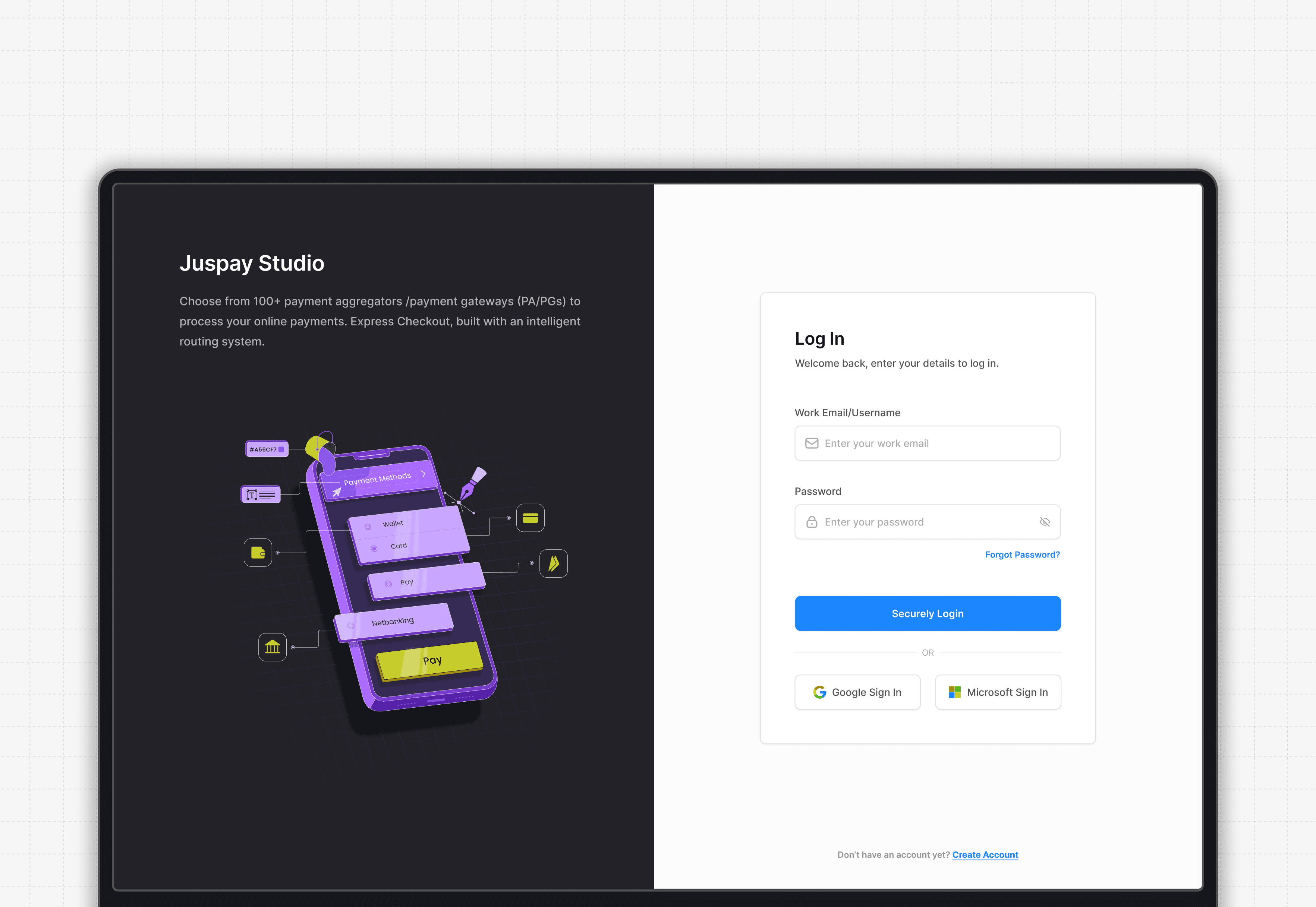Click the bank building icon in illustration
This screenshot has height=907, width=1316.
272,647
